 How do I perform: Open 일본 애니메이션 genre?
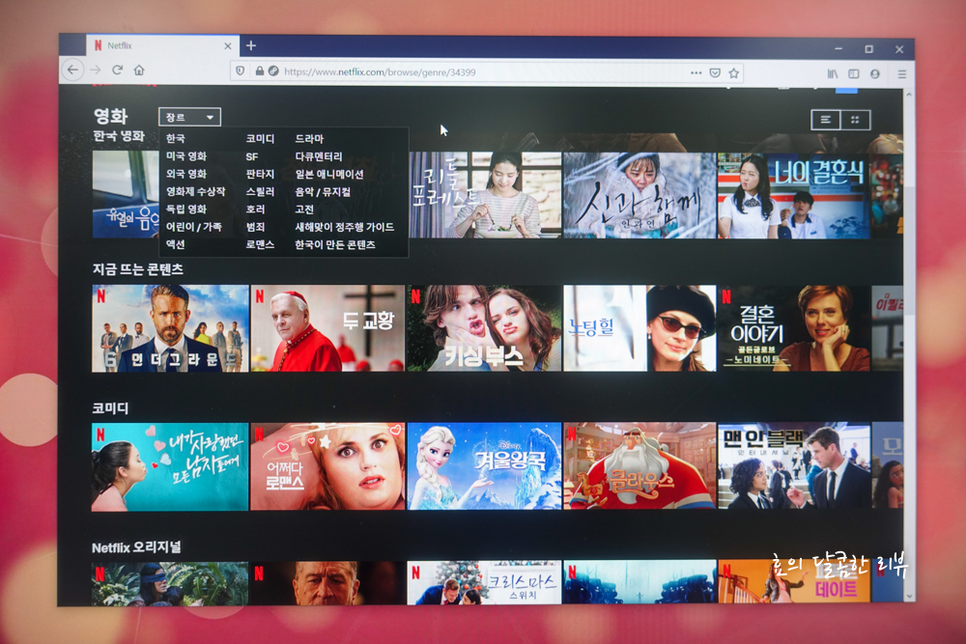pos(329,174)
